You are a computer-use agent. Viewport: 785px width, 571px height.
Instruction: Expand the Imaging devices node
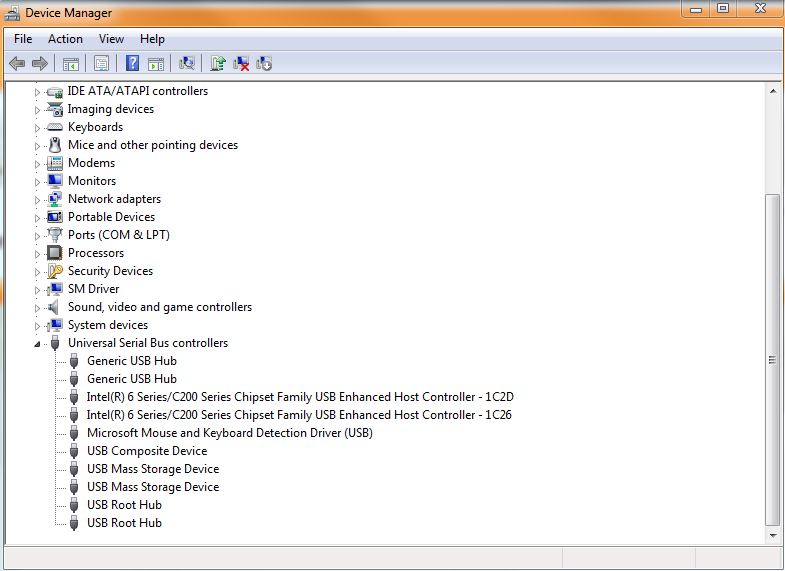point(37,110)
